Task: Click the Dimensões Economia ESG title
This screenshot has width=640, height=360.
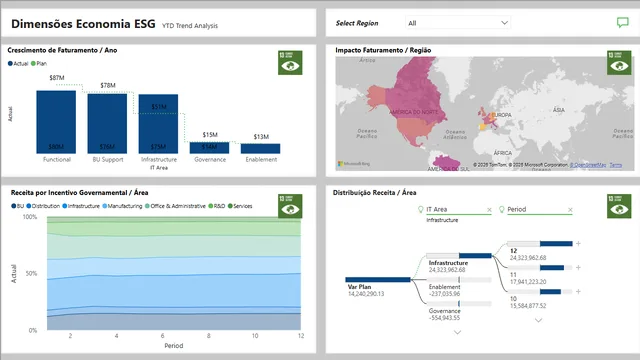Action: (x=83, y=24)
